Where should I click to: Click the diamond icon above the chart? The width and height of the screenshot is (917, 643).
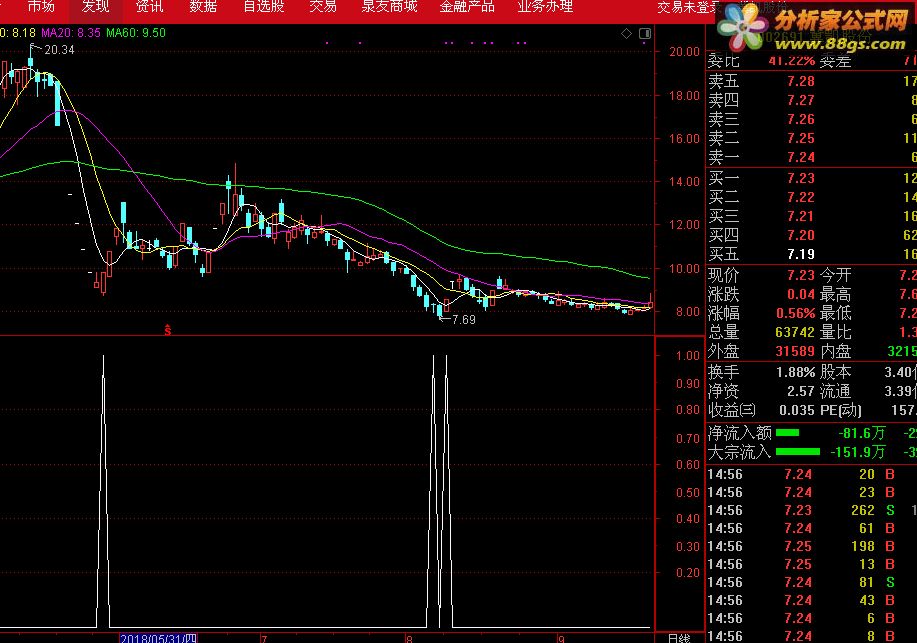click(626, 33)
